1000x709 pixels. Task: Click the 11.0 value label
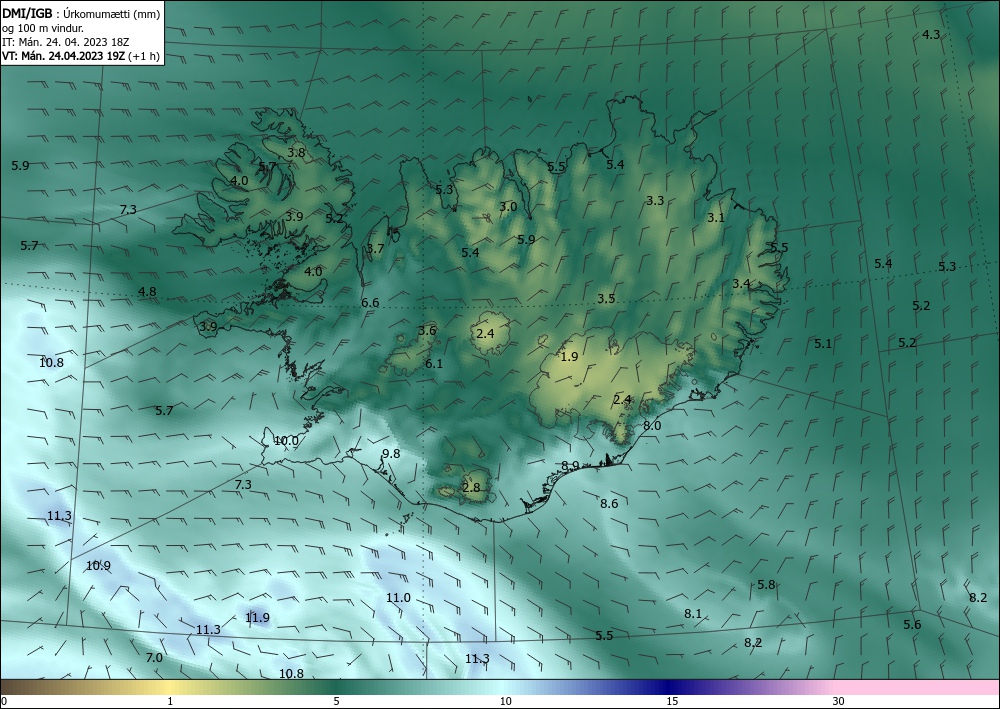tap(398, 597)
